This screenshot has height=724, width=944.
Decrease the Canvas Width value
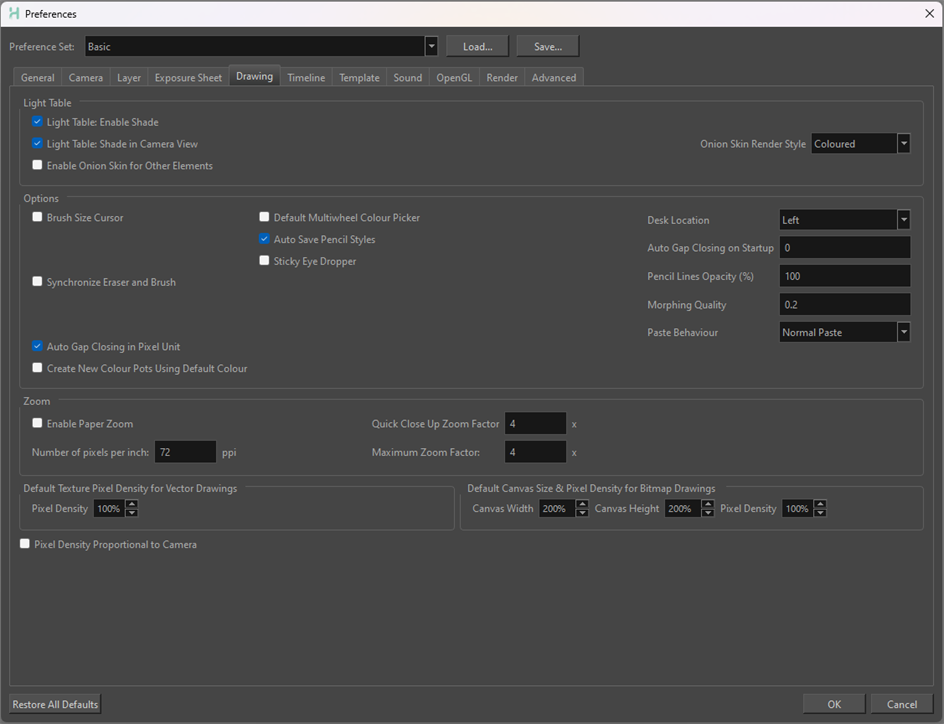[x=582, y=513]
